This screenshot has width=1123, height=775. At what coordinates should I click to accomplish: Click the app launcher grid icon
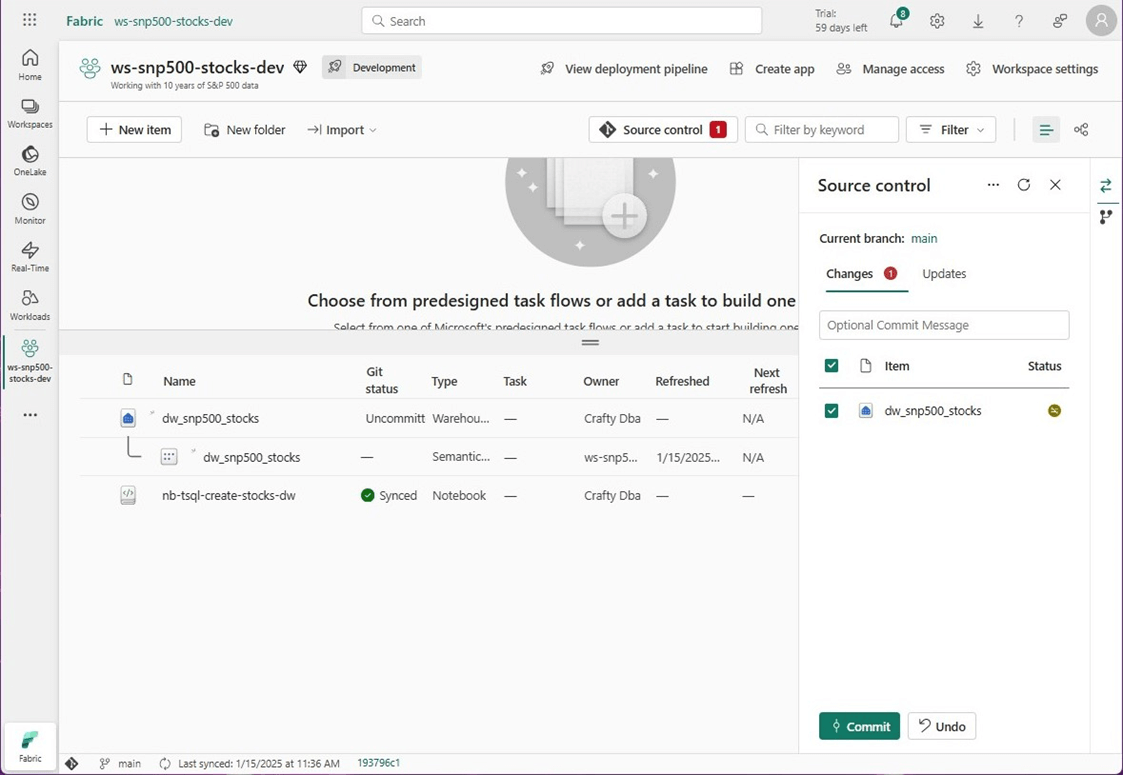(30, 20)
